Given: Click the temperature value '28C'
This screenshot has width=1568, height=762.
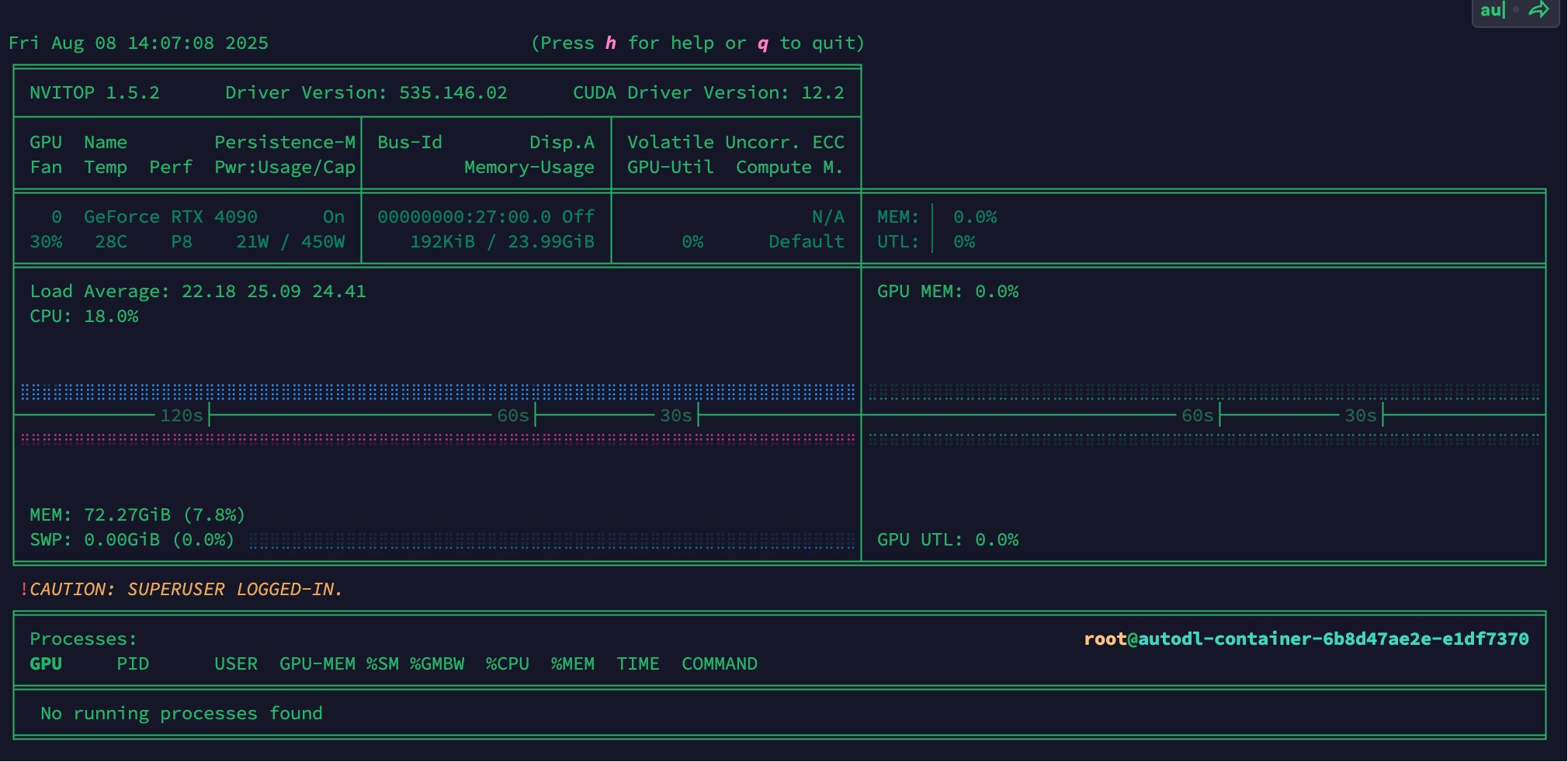Looking at the screenshot, I should click(x=111, y=242).
